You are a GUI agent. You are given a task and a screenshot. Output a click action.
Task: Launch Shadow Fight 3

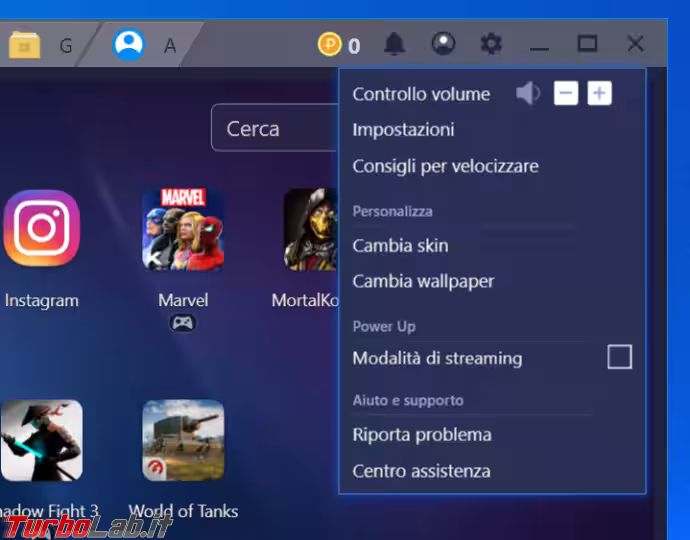[x=41, y=440]
